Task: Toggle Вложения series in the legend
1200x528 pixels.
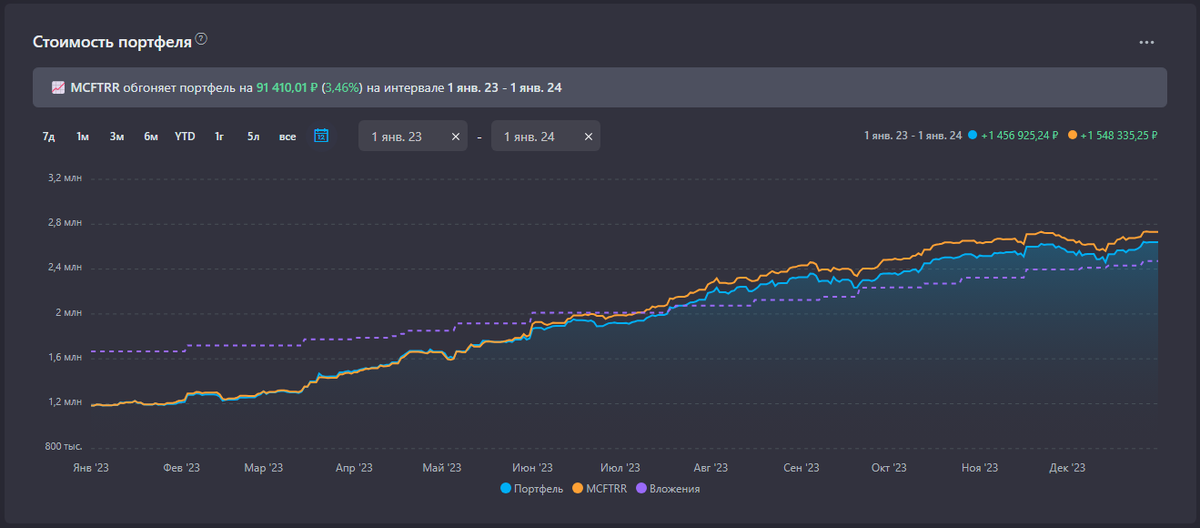Action: pos(668,489)
